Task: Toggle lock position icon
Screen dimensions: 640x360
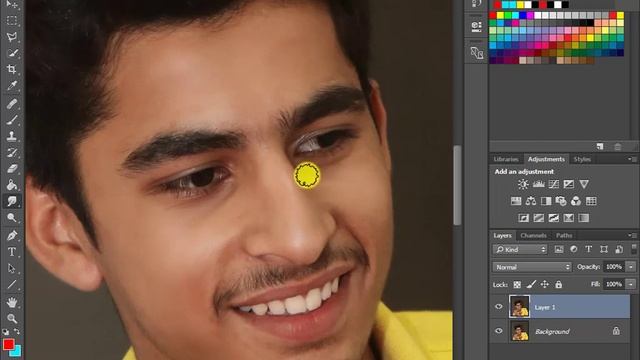Action: pos(544,284)
